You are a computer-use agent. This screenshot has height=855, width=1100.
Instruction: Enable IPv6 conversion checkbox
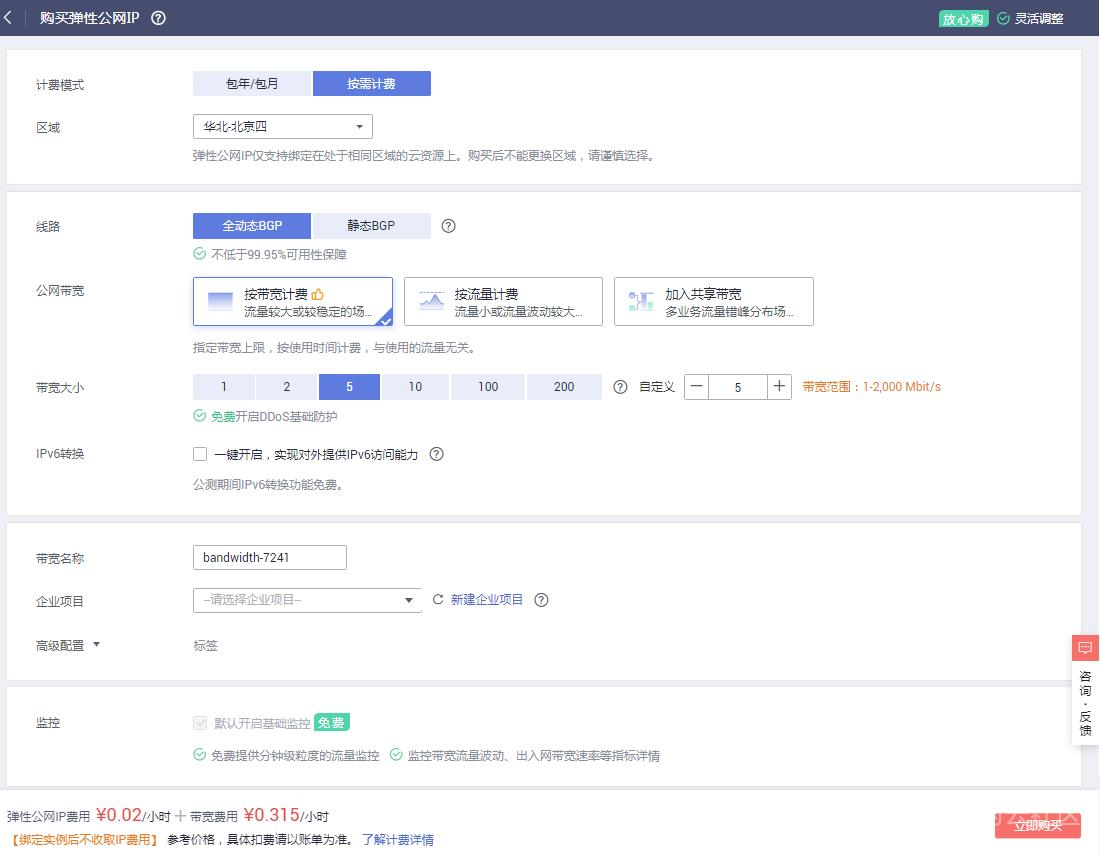(200, 454)
